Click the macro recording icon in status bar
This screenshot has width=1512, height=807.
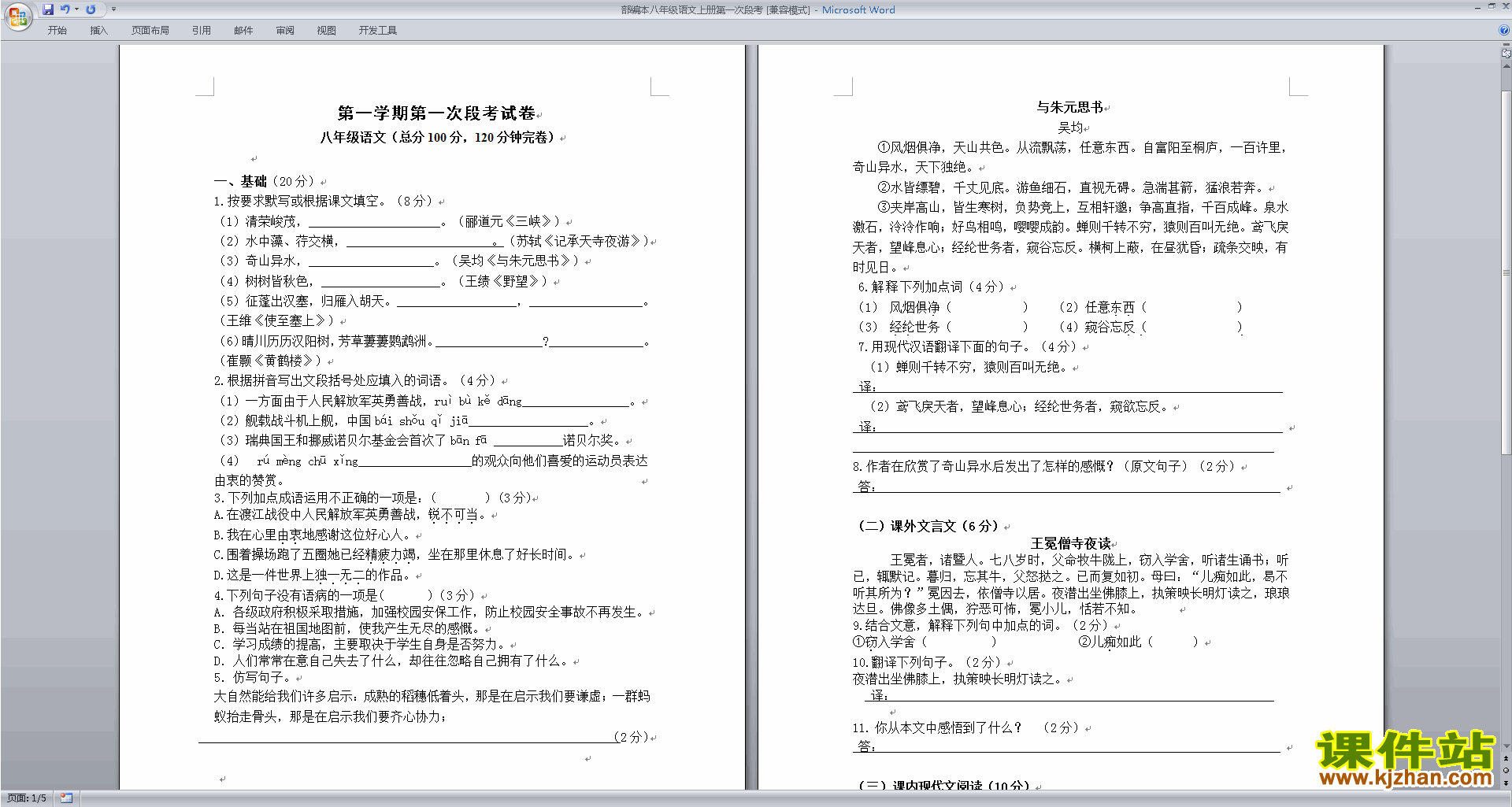tap(66, 798)
